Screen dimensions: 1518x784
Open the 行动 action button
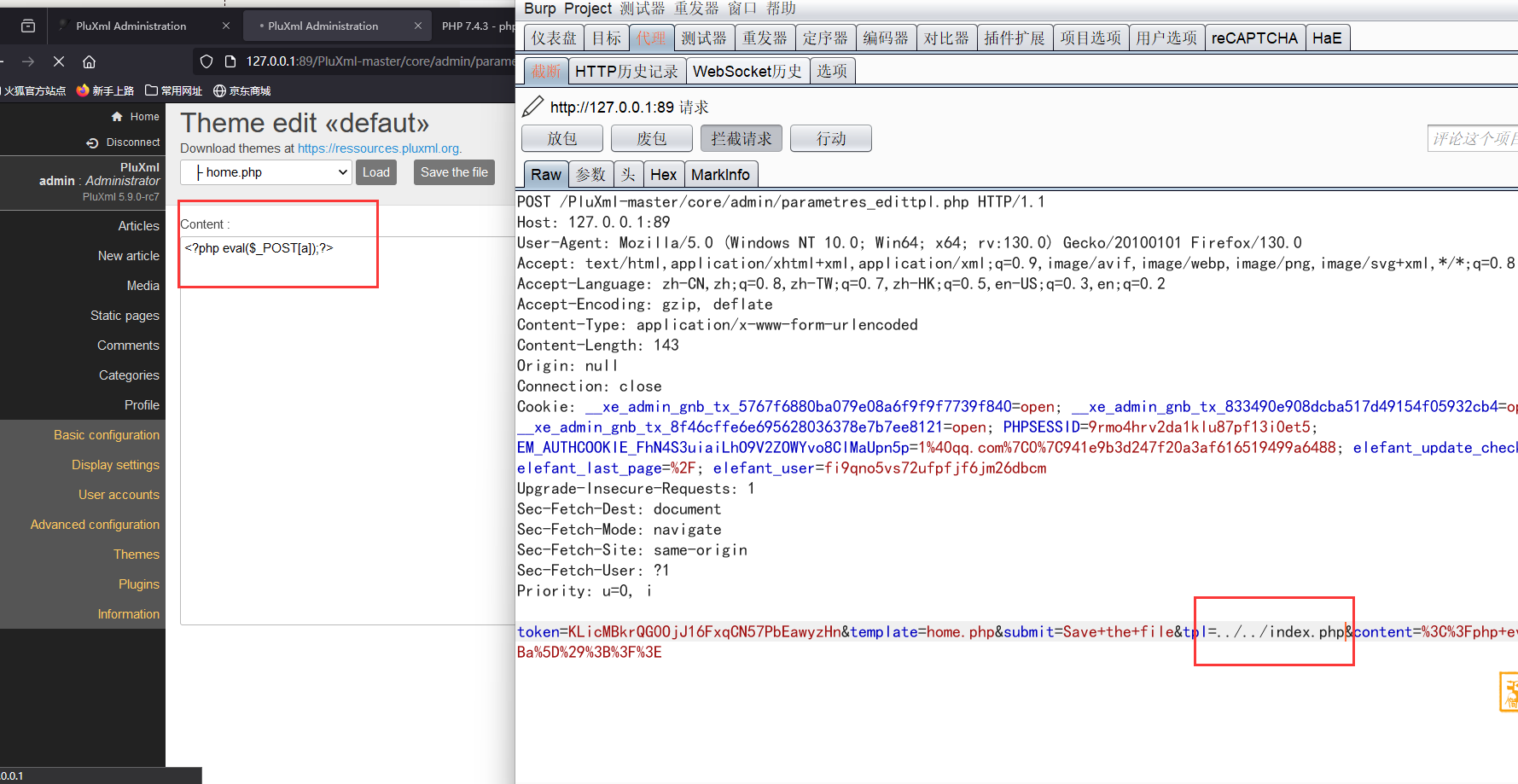click(x=831, y=138)
